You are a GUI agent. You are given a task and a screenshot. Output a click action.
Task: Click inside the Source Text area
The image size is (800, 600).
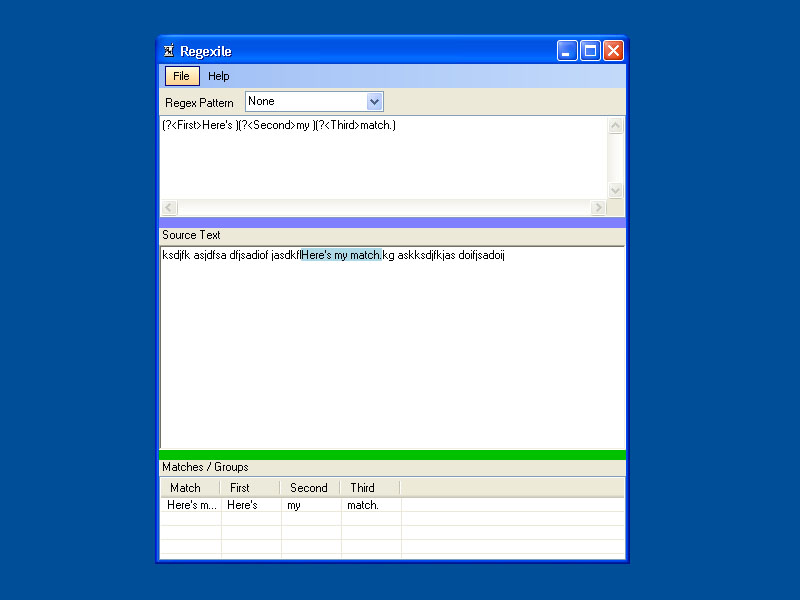[x=392, y=347]
